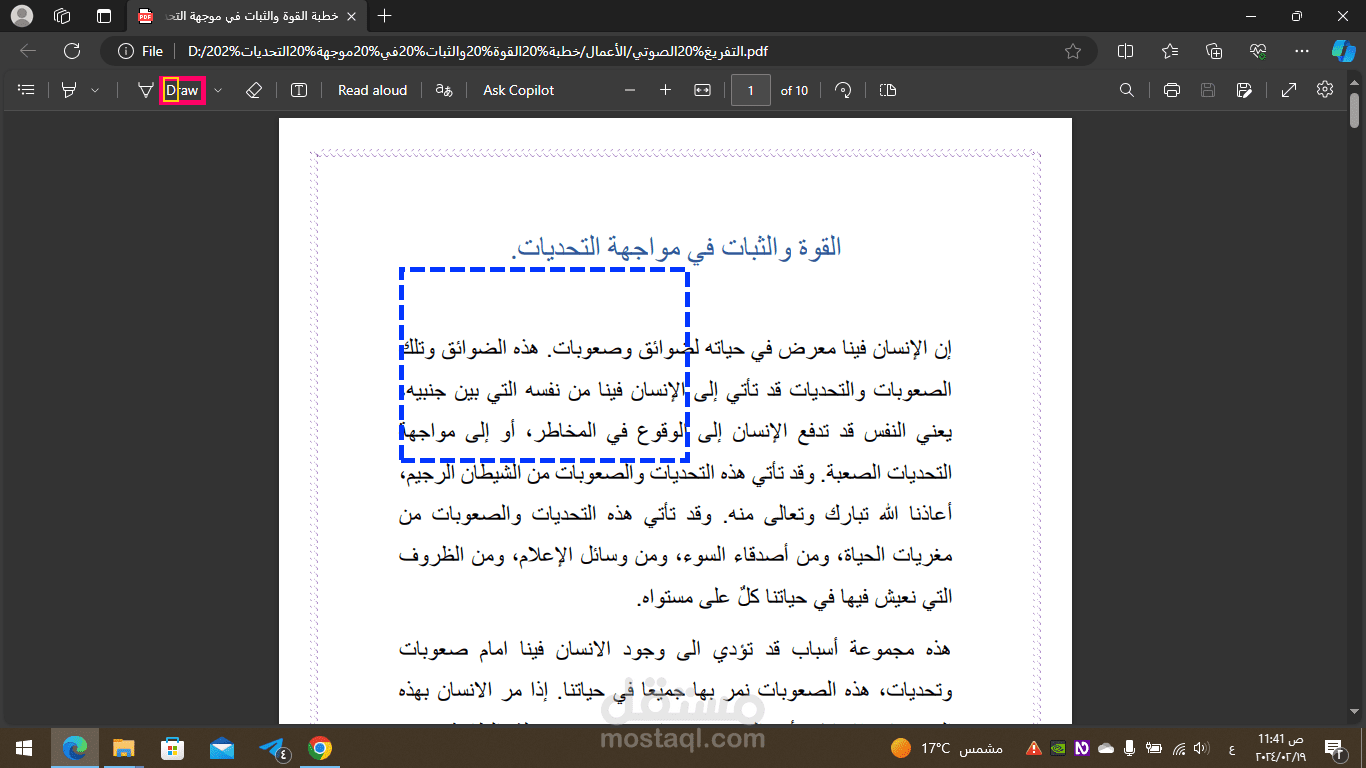
Task: Click the Save as icon
Action: point(1244,90)
